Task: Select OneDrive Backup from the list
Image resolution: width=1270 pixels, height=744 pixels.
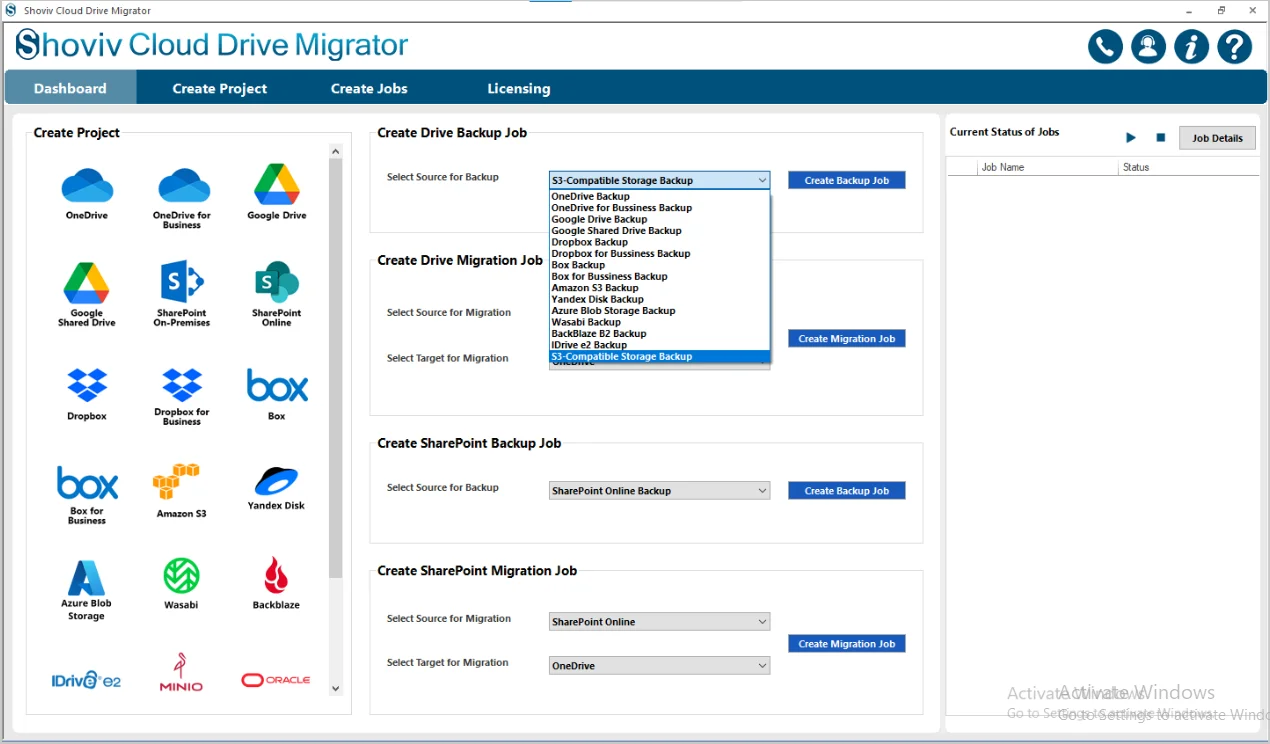Action: coord(660,197)
